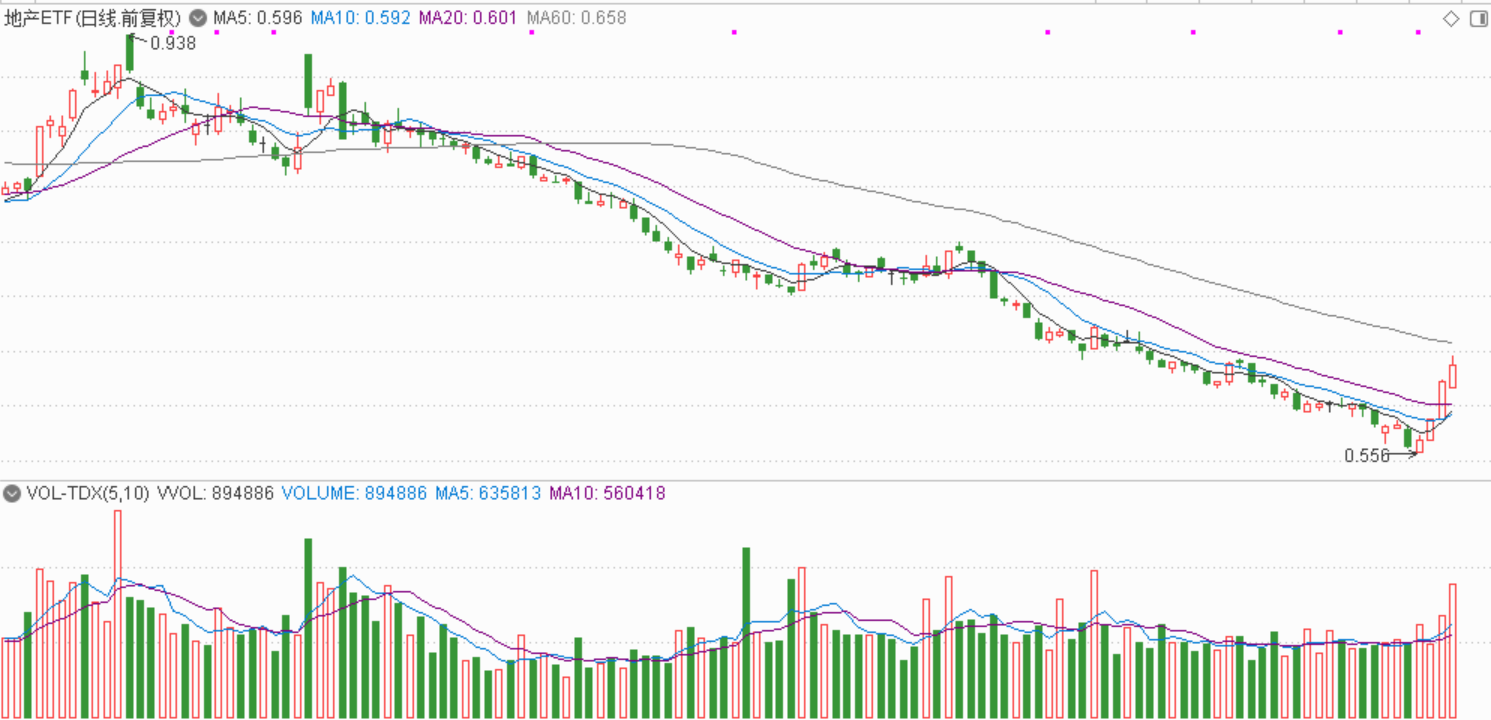Click the 0.938 high price label

click(173, 43)
